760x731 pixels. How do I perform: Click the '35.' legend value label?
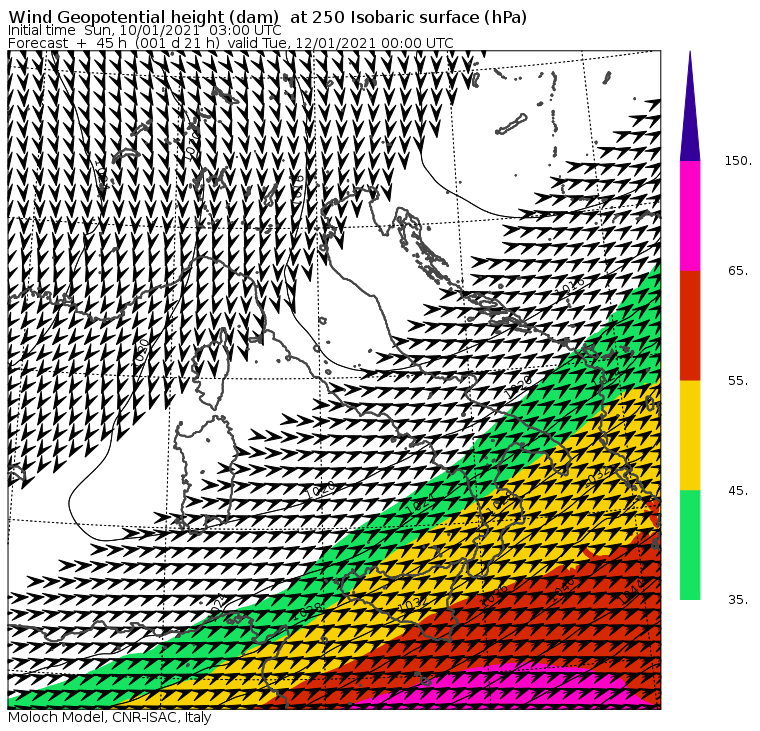click(x=738, y=600)
